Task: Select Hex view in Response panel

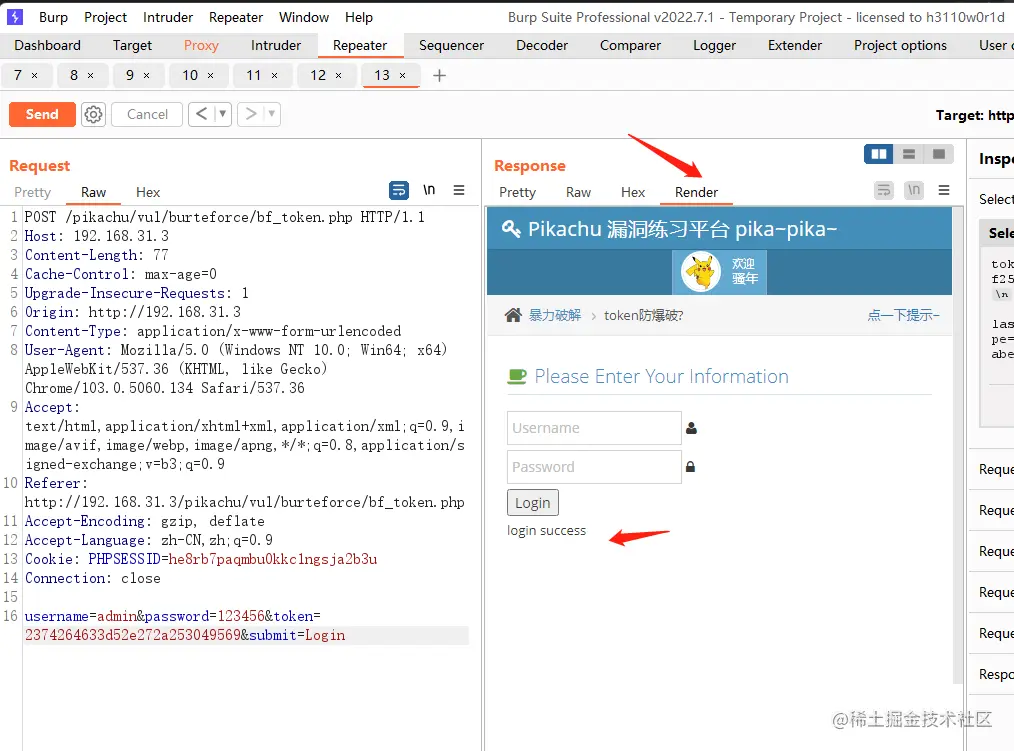Action: pos(632,192)
